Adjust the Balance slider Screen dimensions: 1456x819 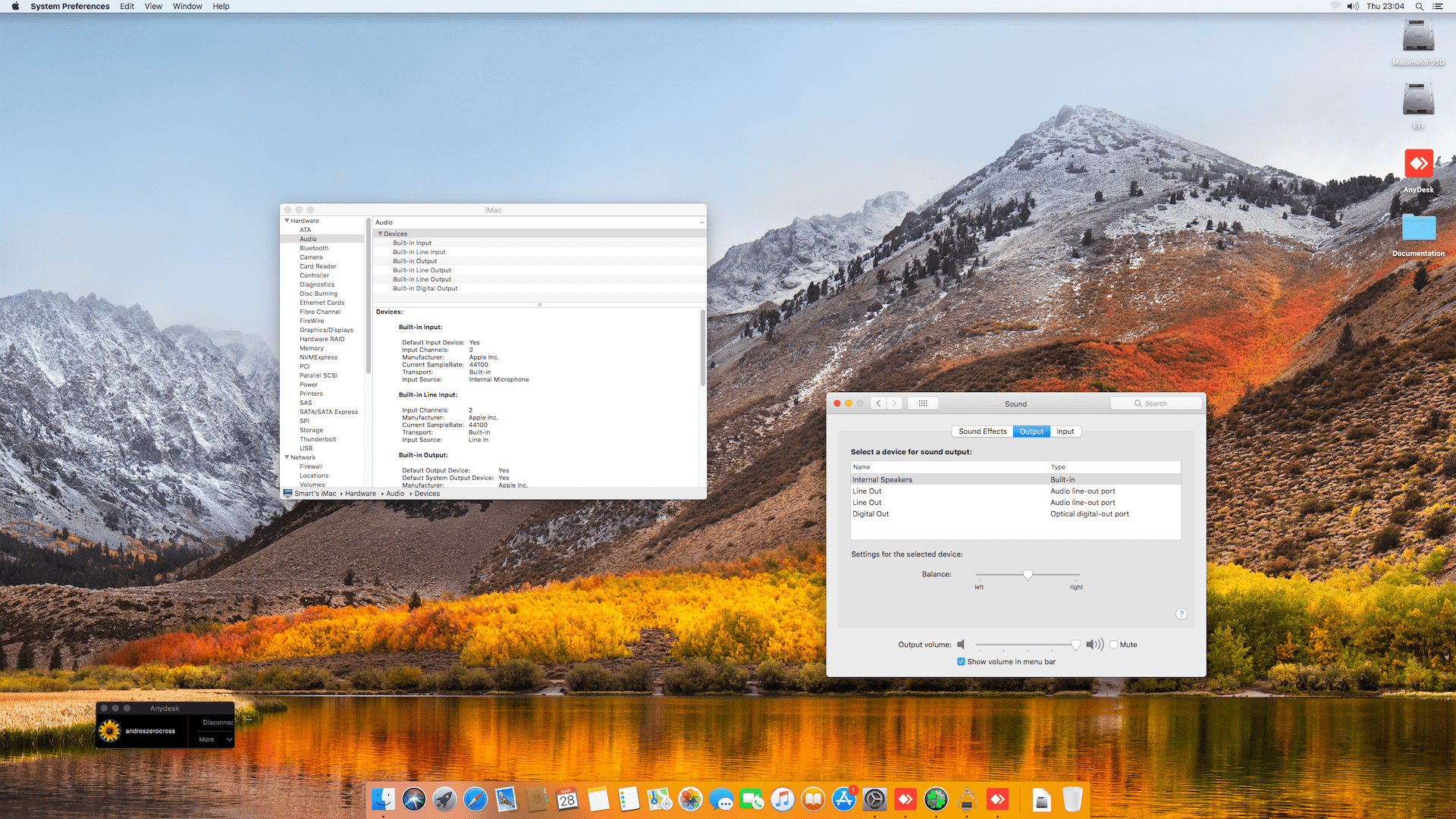pyautogui.click(x=1028, y=575)
